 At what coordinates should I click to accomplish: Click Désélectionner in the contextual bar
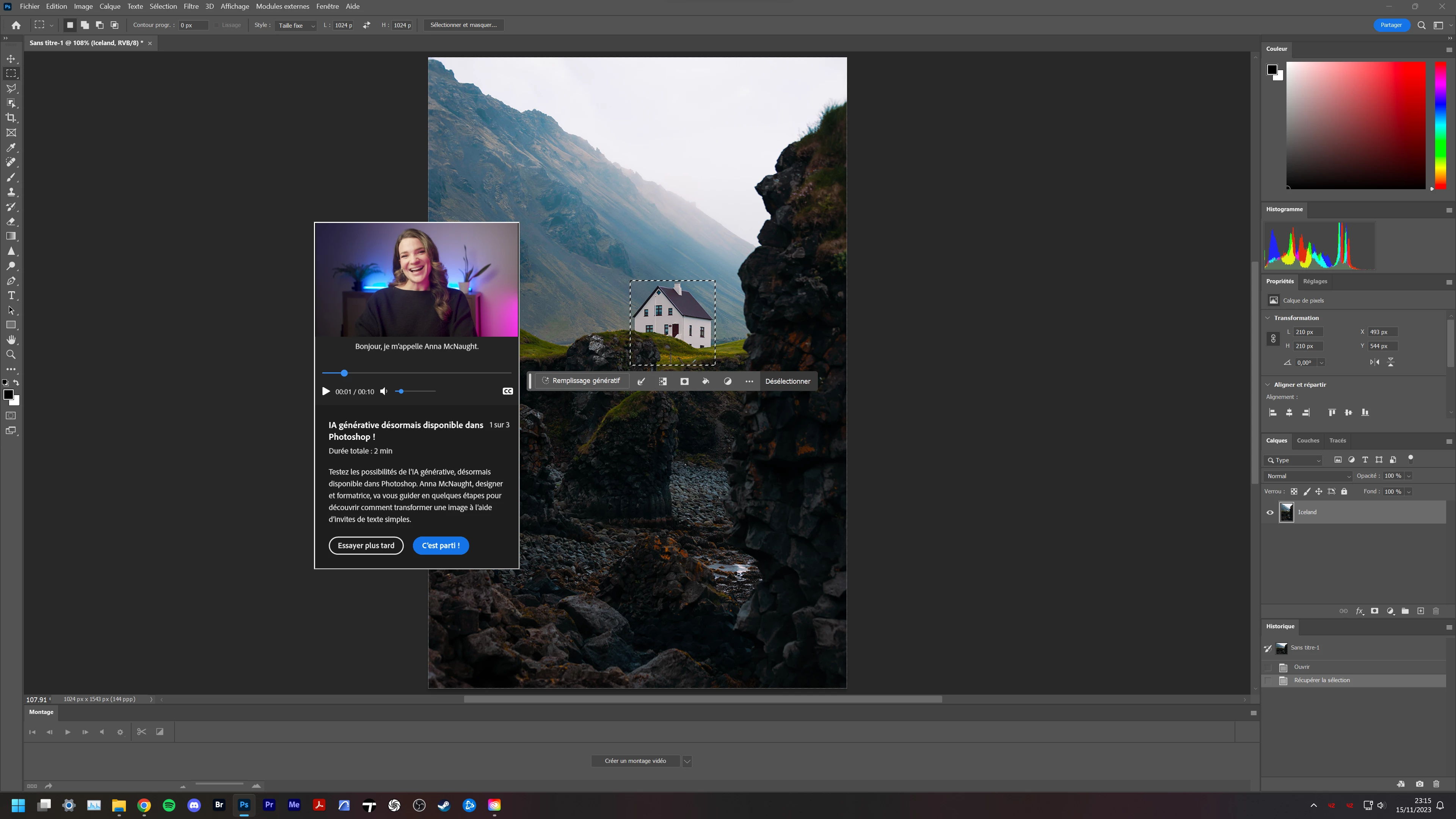point(788,381)
